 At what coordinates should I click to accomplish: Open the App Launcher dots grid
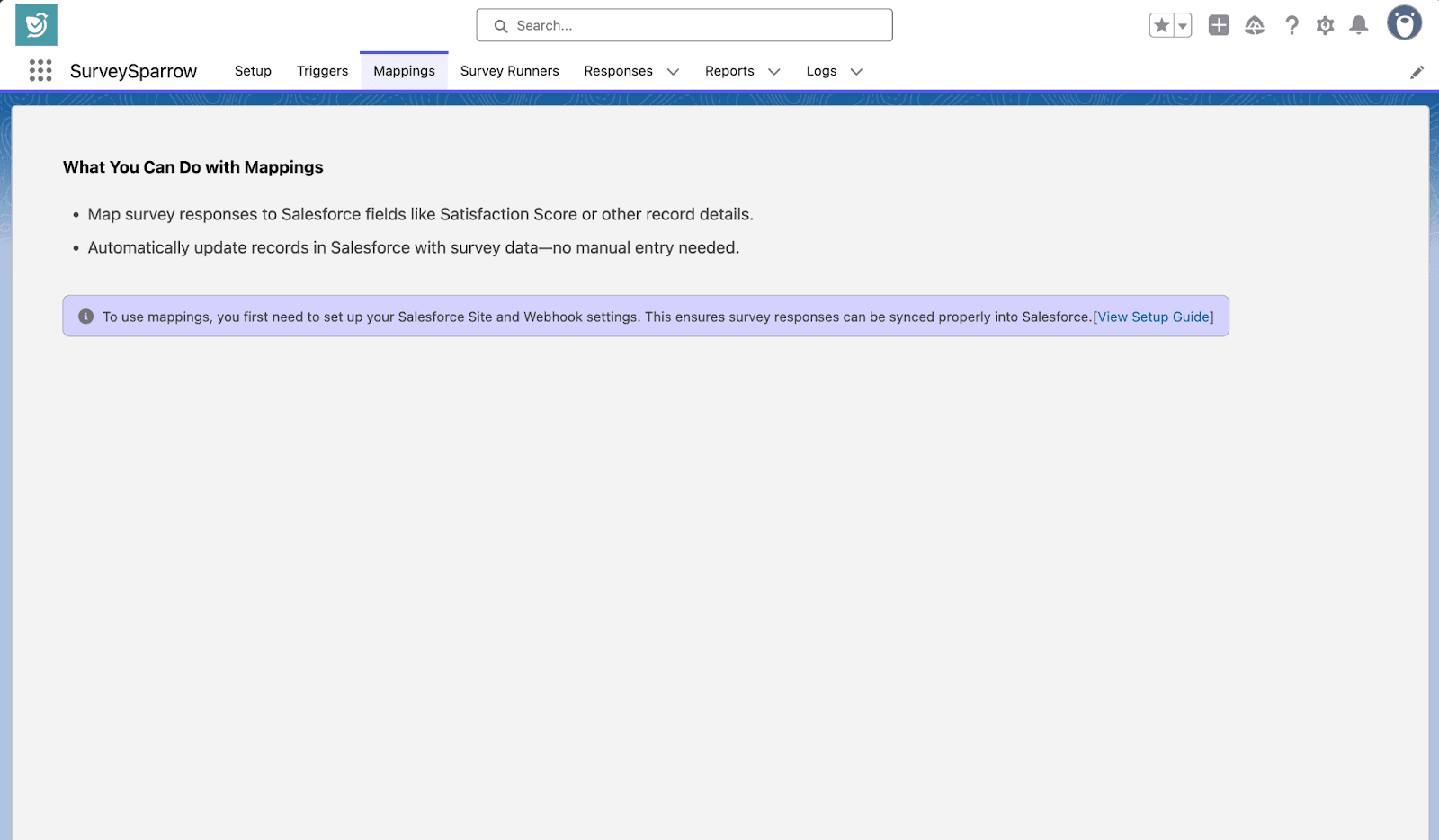tap(40, 71)
